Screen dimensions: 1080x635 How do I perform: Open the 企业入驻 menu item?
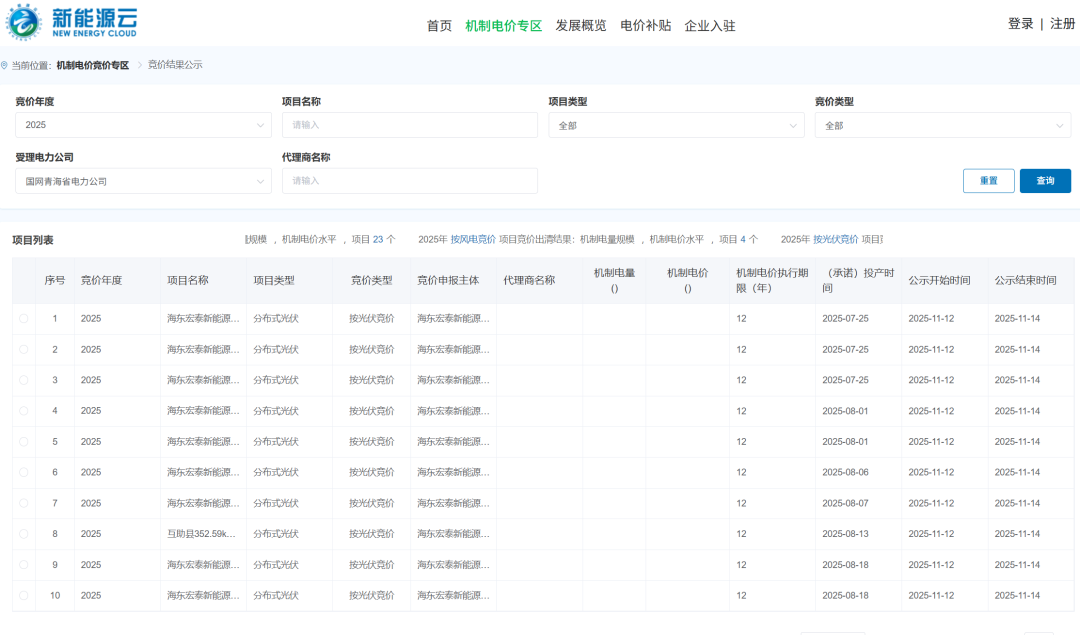[710, 26]
